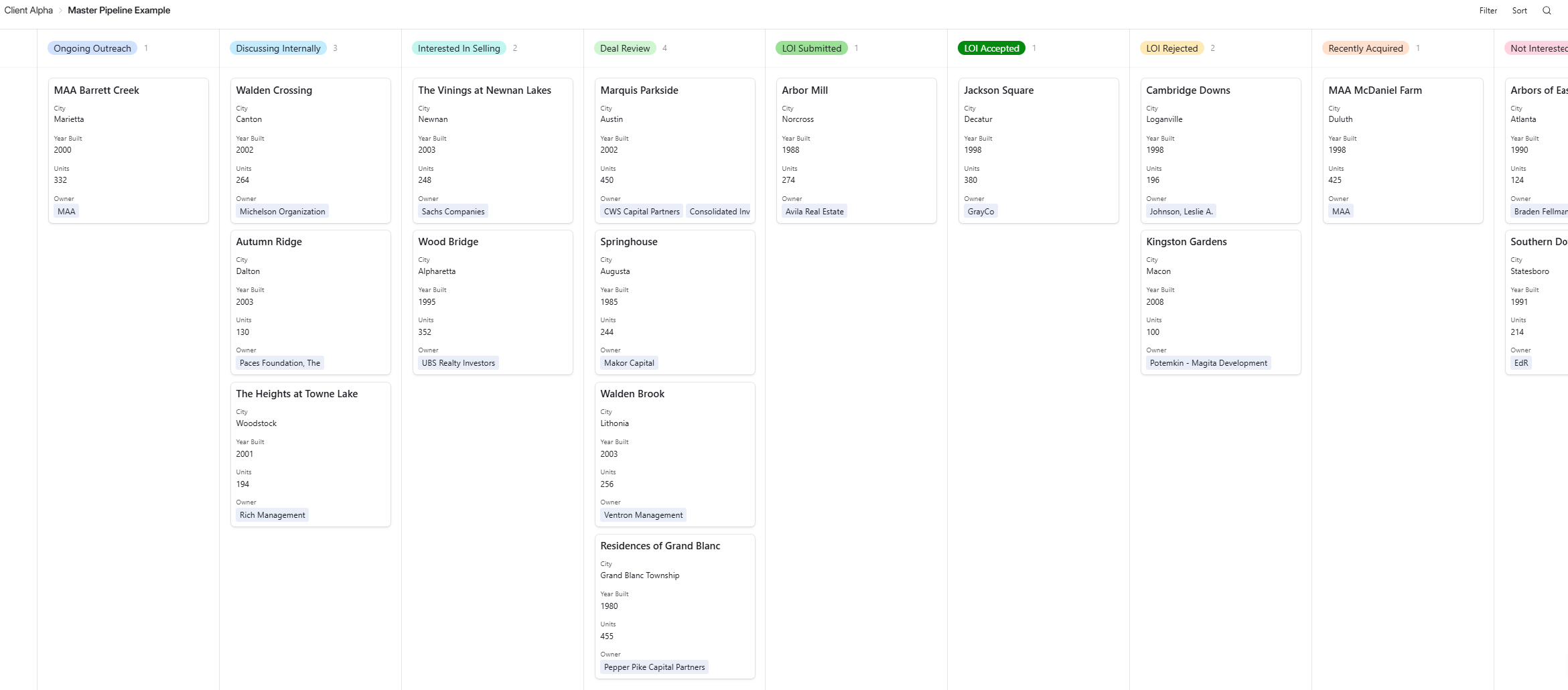Image resolution: width=1568 pixels, height=690 pixels.
Task: Select the LOI Accepted column header pill
Action: tap(991, 48)
